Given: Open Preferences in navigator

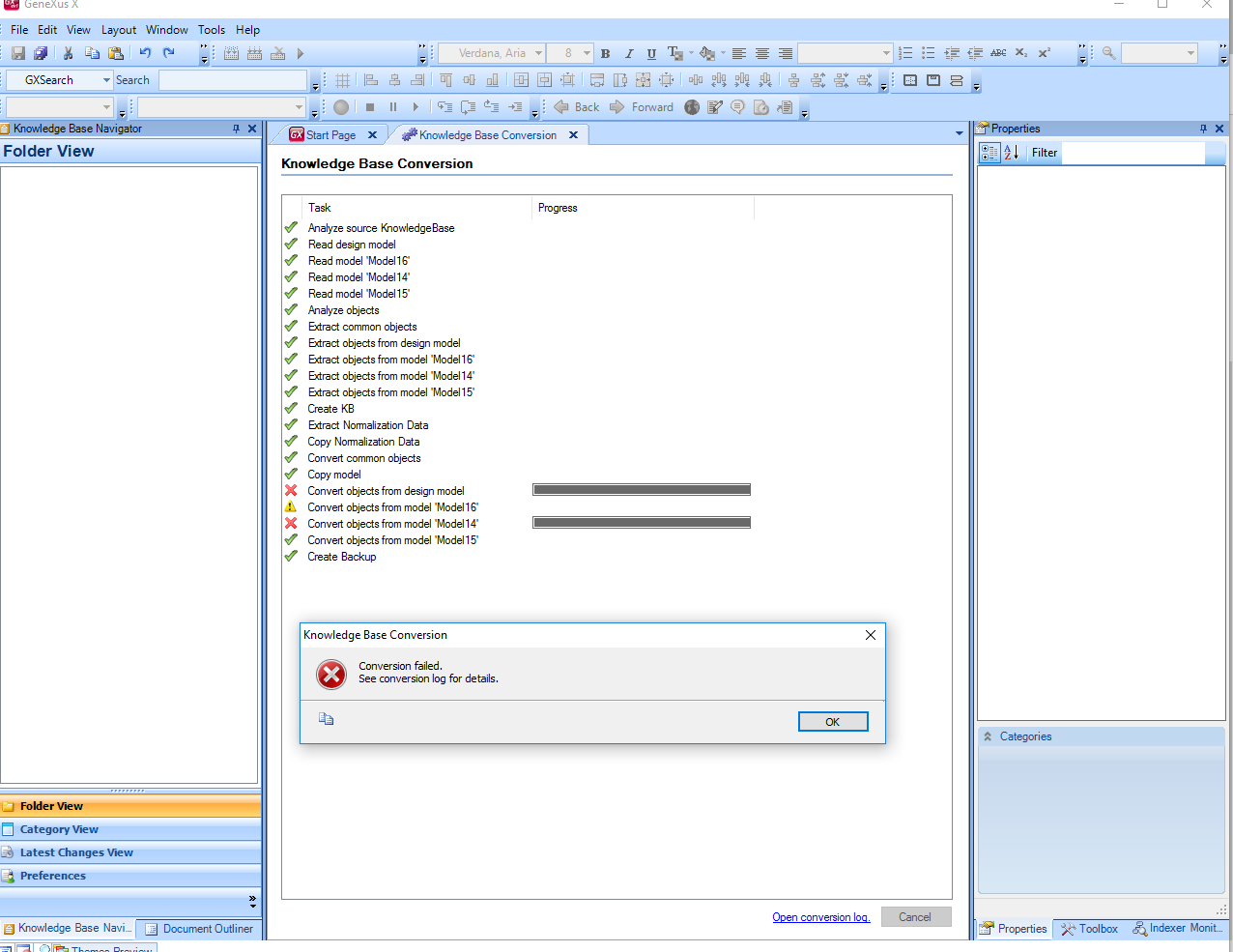Looking at the screenshot, I should [x=130, y=876].
